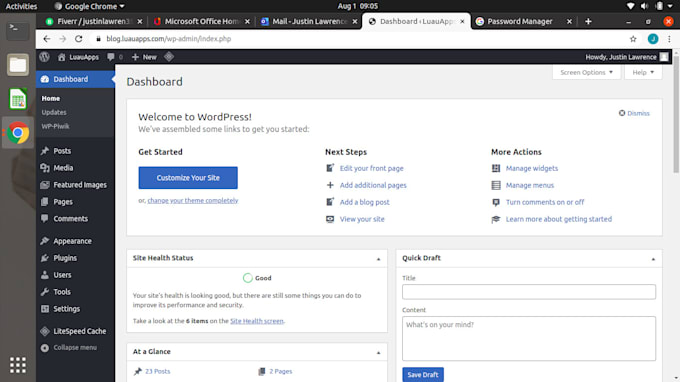Open the Site Health screen link
This screenshot has width=680, height=382.
coord(257,321)
